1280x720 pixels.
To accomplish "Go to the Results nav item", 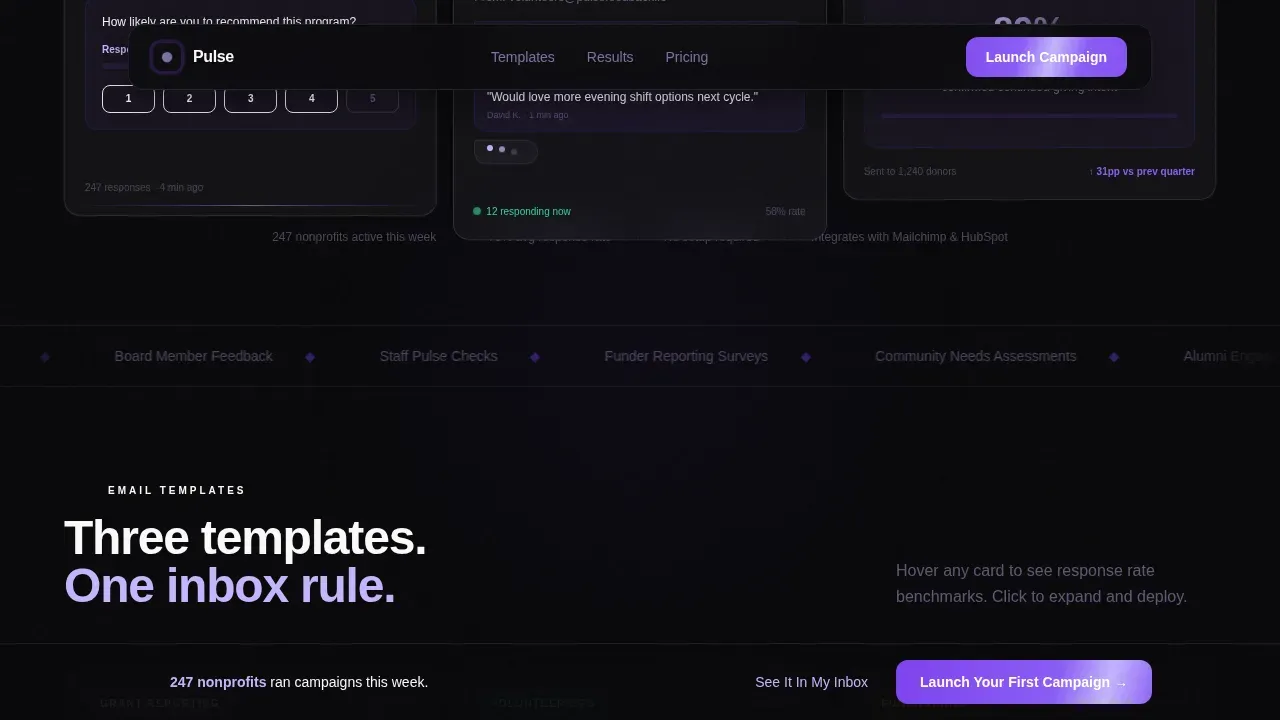I will (x=610, y=57).
